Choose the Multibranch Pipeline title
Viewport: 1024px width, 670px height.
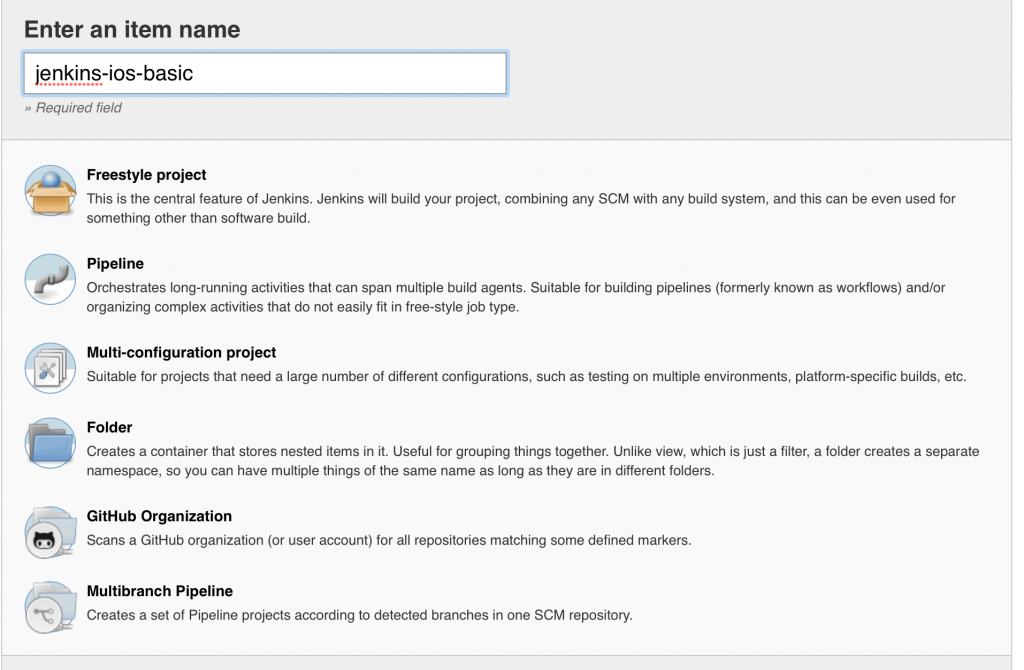(x=160, y=591)
